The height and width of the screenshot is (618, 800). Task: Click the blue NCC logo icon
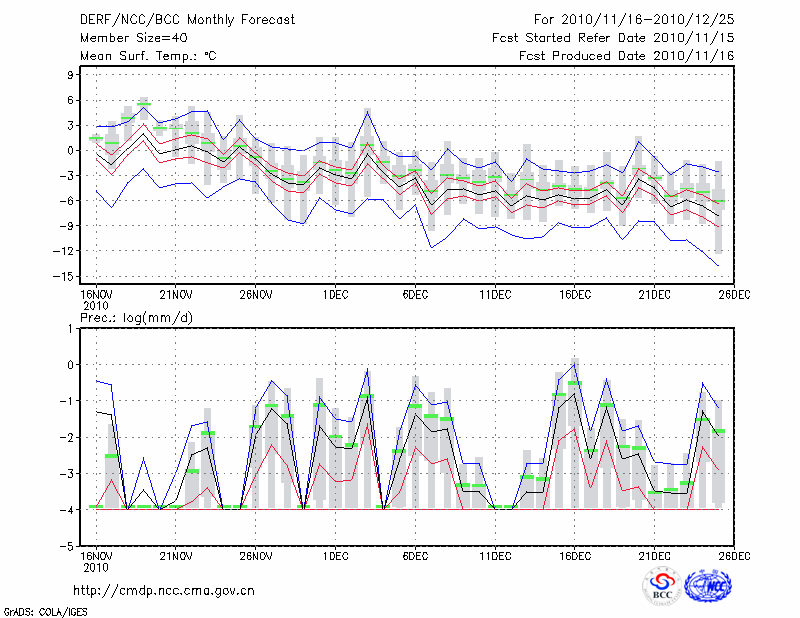(707, 586)
